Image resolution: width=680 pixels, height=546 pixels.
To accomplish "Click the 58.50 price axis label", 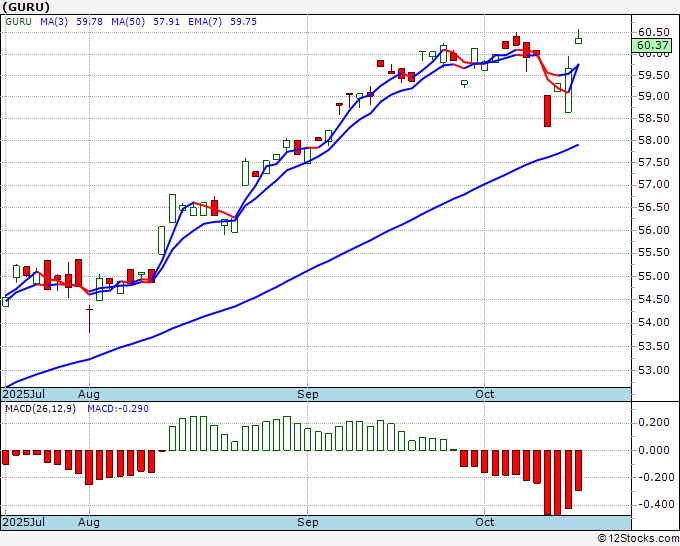I will (654, 118).
